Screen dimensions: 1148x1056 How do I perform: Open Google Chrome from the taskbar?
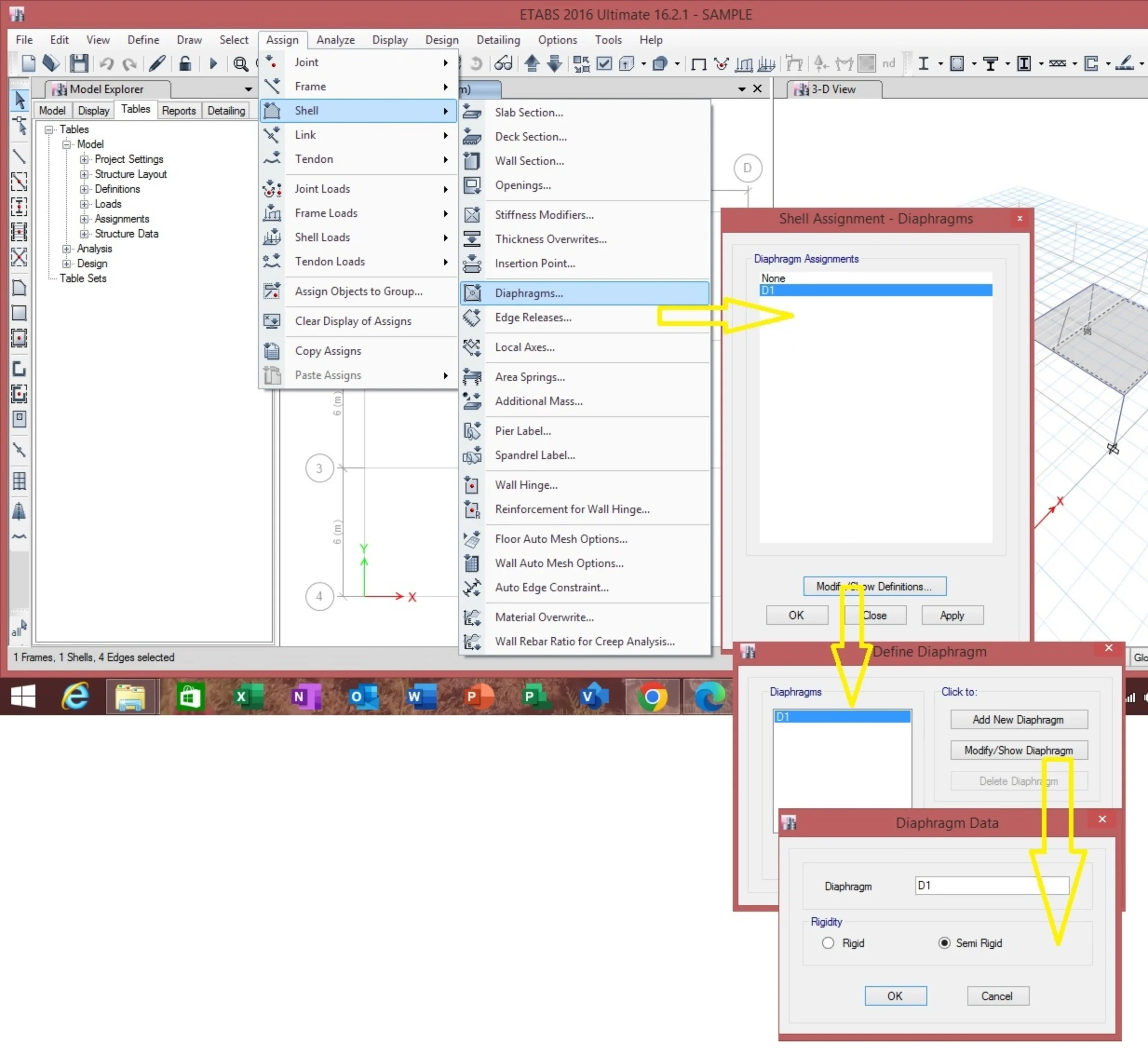tap(652, 696)
